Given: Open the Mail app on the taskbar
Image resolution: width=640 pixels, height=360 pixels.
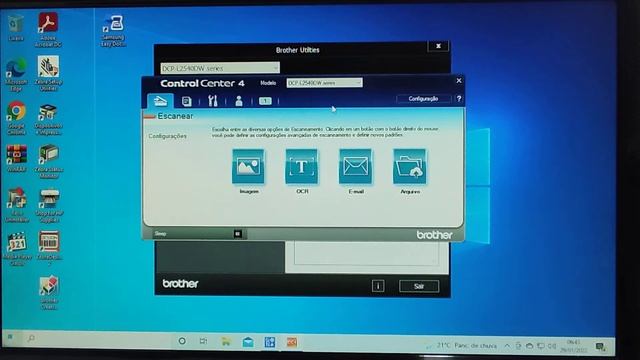Looking at the screenshot, I should tap(248, 342).
